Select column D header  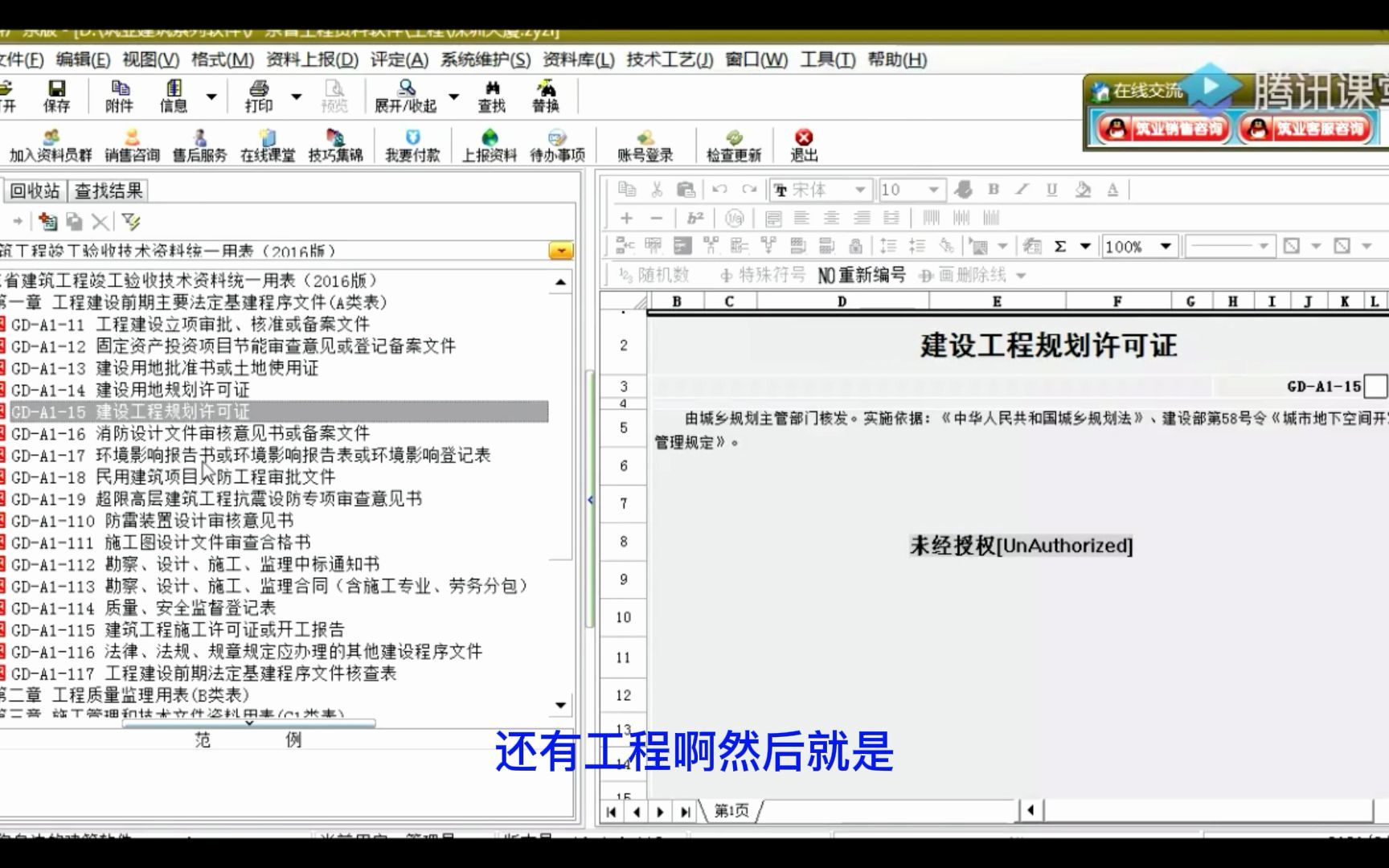pos(842,301)
